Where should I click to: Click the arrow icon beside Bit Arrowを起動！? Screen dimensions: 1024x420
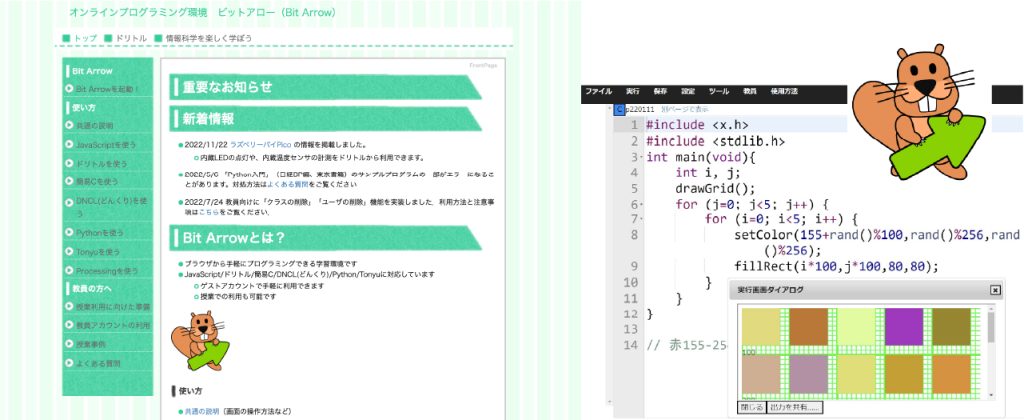pos(69,88)
